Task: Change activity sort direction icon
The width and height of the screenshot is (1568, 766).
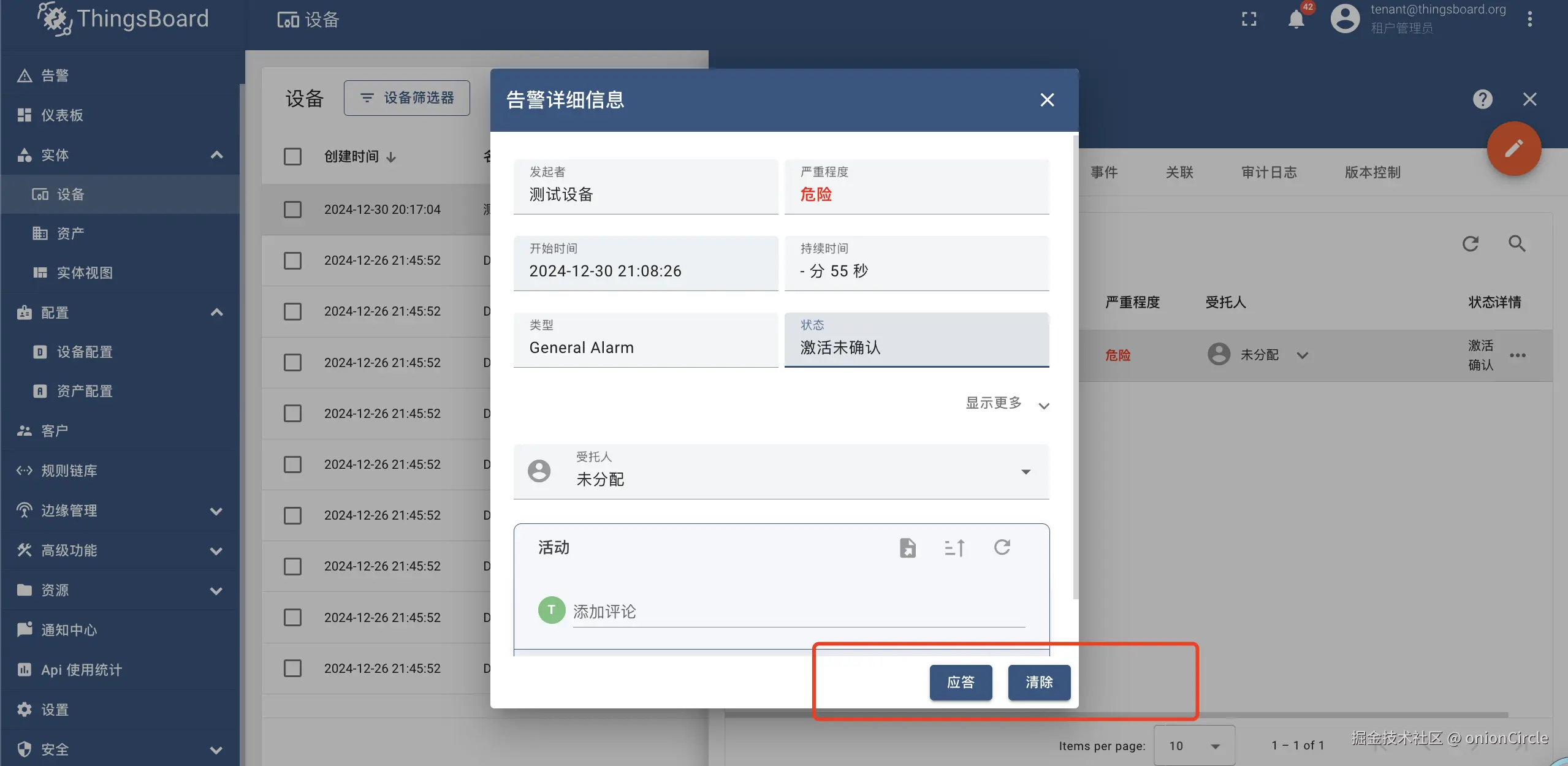Action: [954, 547]
